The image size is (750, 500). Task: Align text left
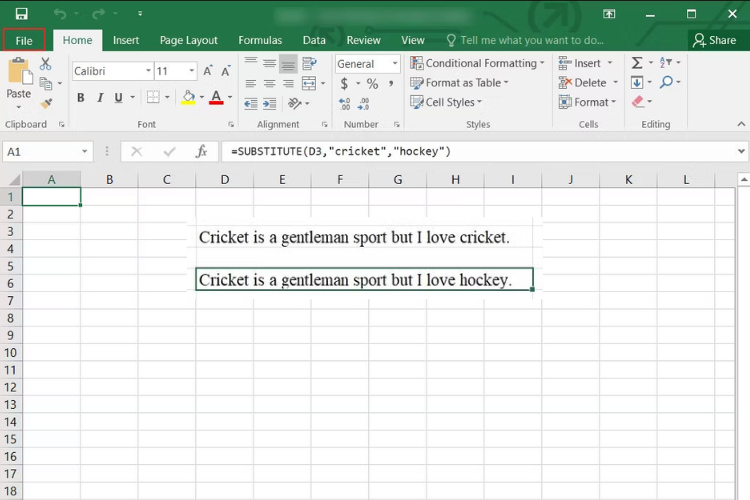click(x=251, y=84)
